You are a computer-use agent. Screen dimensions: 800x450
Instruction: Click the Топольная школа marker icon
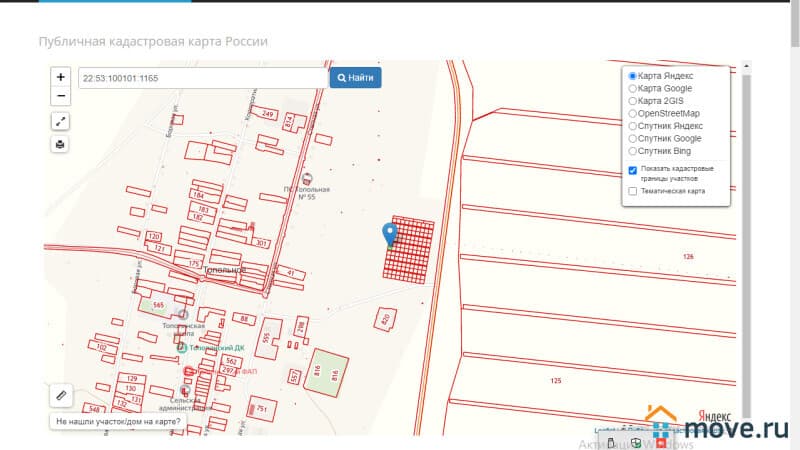tap(183, 314)
